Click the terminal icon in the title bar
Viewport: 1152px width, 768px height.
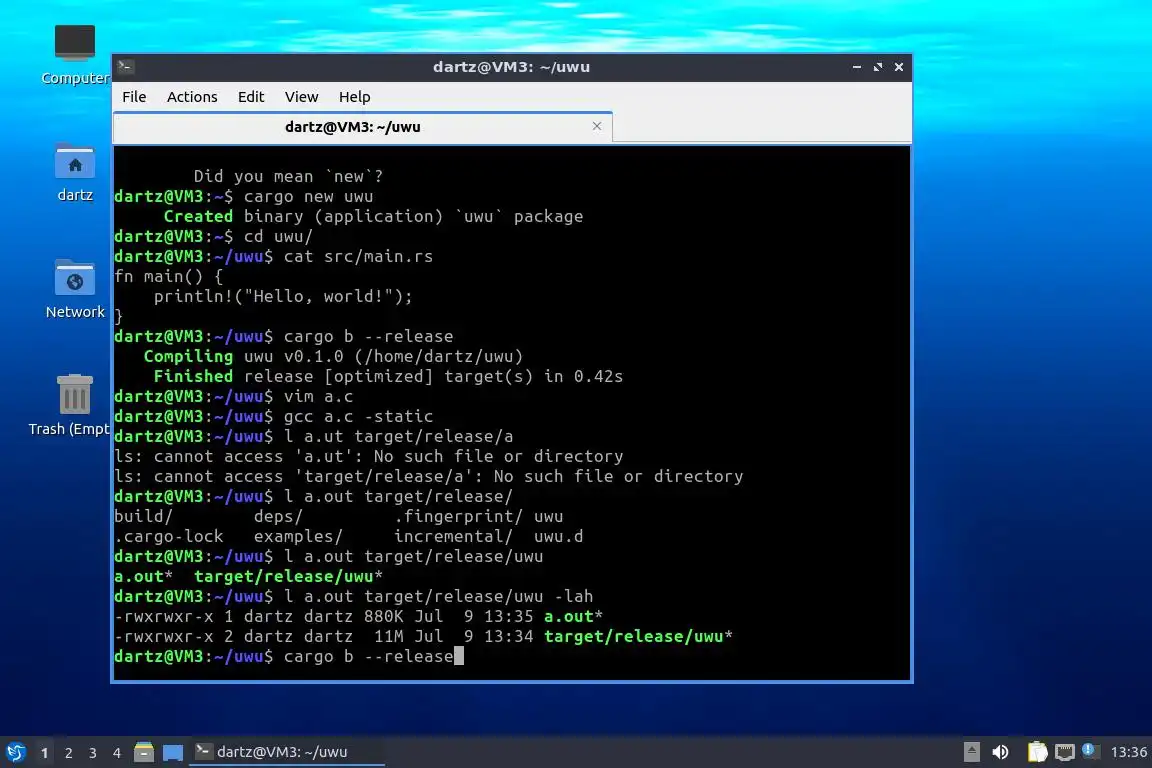[x=125, y=66]
